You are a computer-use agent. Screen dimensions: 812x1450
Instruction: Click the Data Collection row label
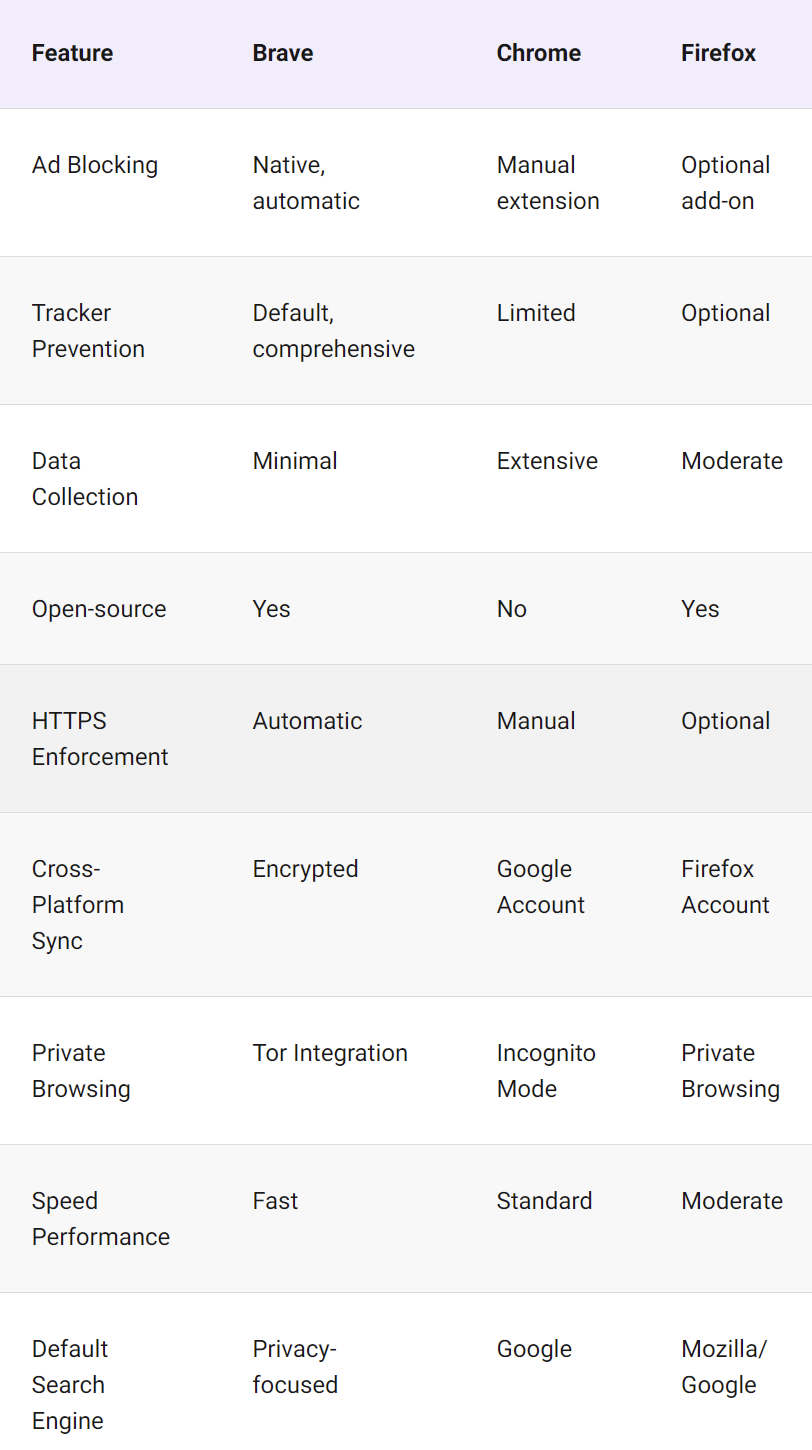[x=85, y=479]
